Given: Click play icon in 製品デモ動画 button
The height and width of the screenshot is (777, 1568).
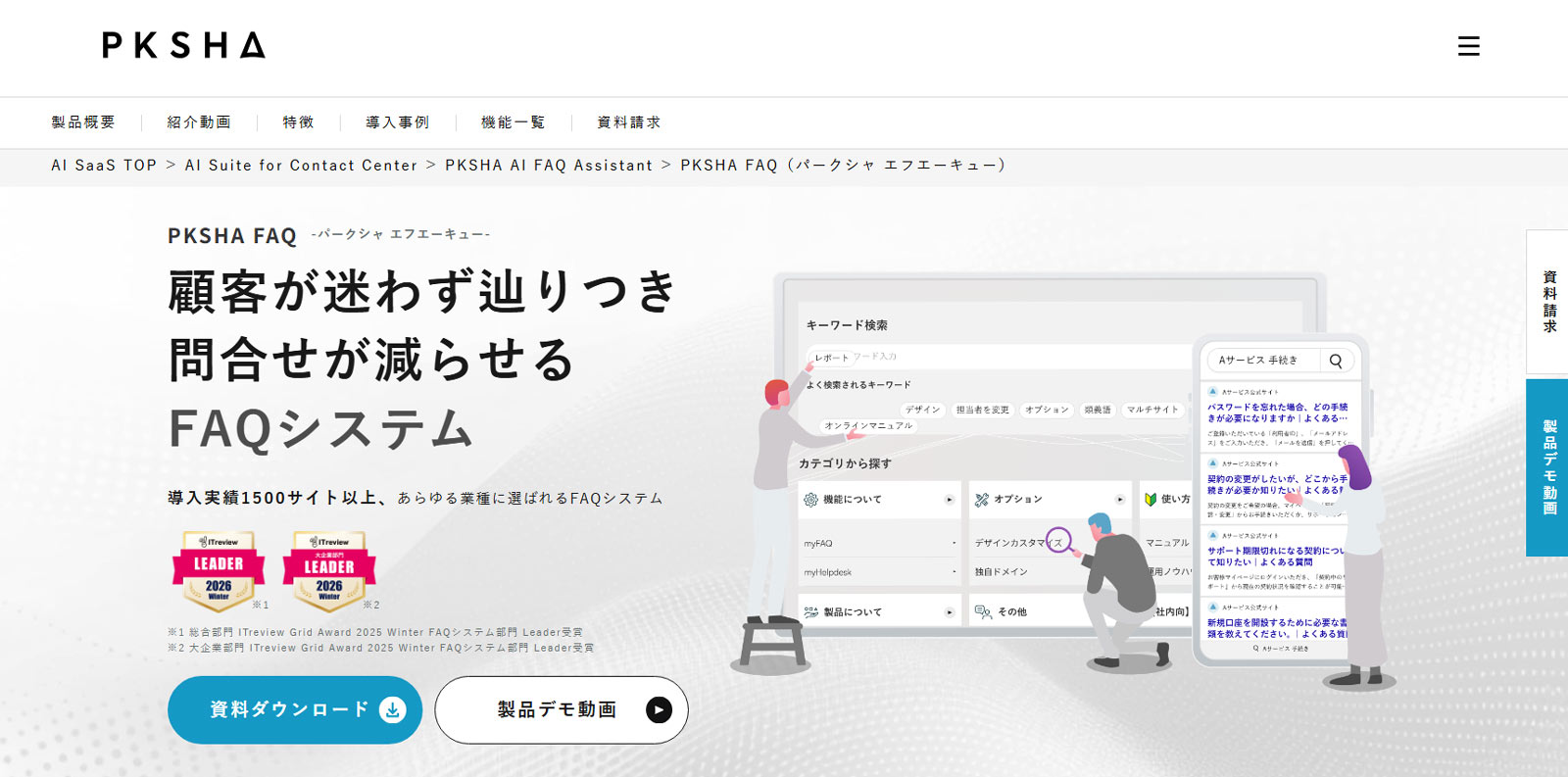Looking at the screenshot, I should [660, 709].
